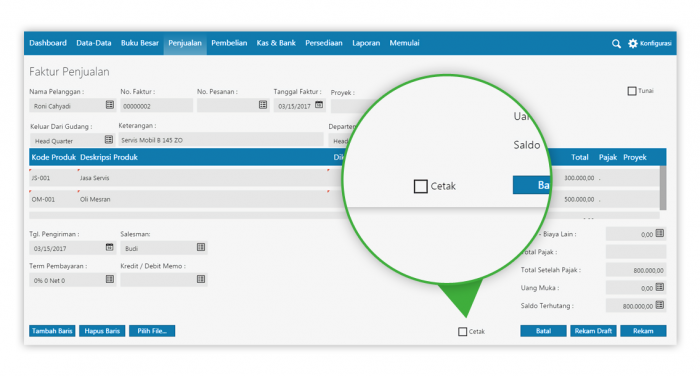
Task: Click the Rekam Draft button
Action: 593,331
